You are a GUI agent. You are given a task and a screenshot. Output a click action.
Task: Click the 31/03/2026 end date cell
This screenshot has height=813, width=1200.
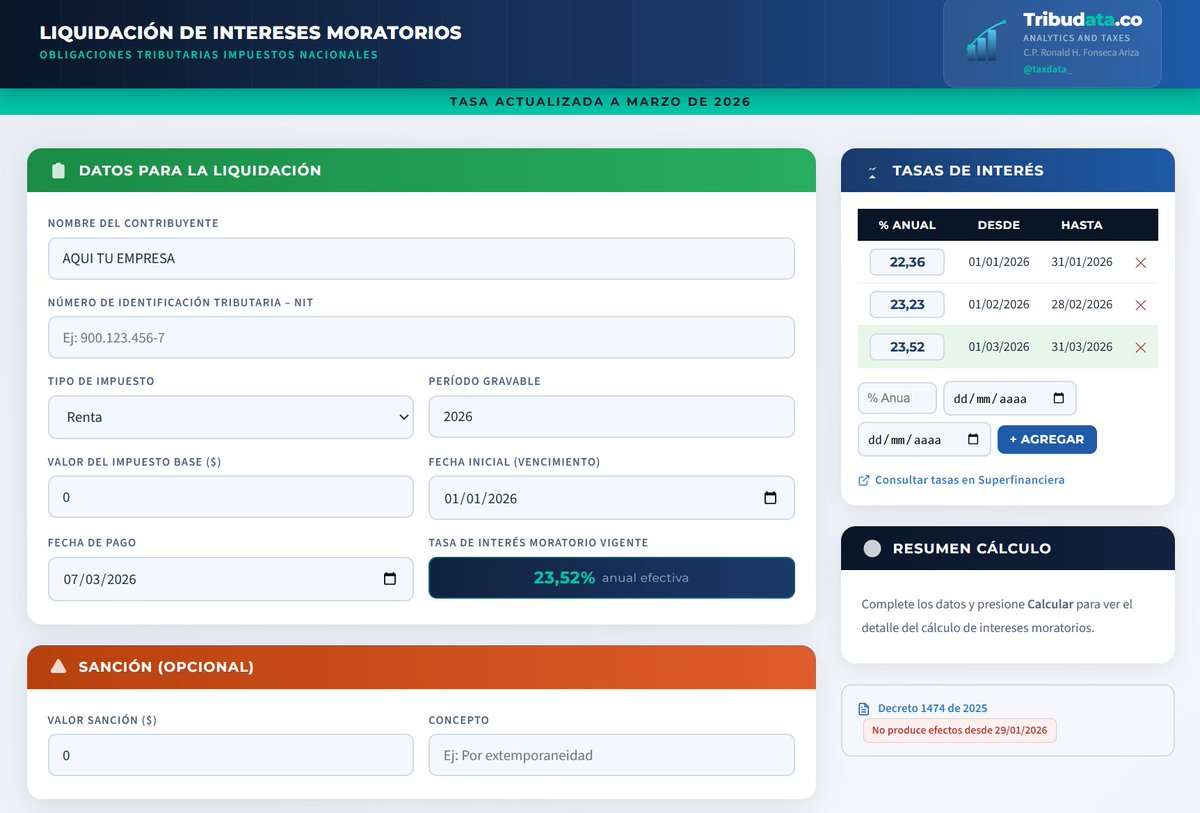(1082, 347)
